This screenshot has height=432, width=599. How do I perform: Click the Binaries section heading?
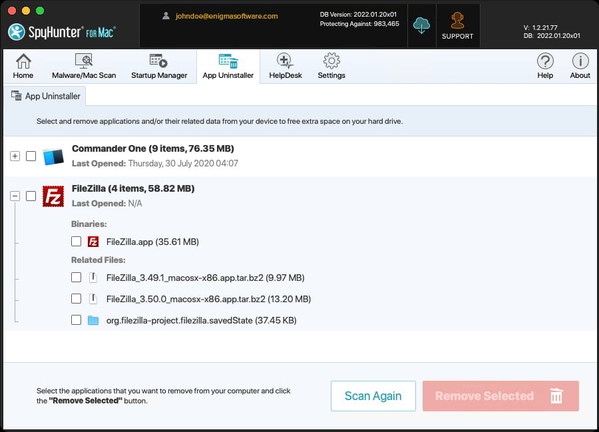click(89, 224)
